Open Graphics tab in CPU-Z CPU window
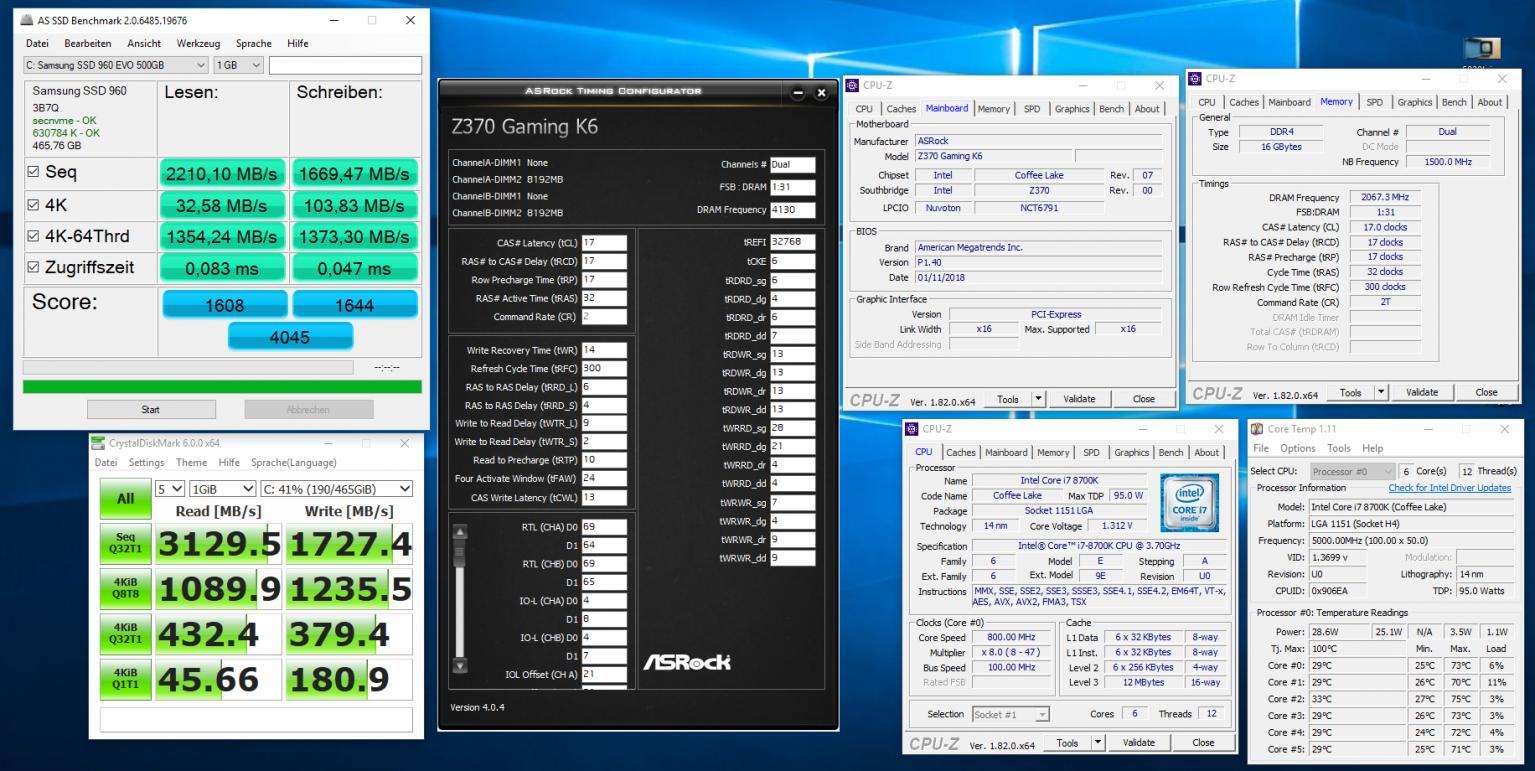This screenshot has width=1535, height=771. pyautogui.click(x=1131, y=452)
